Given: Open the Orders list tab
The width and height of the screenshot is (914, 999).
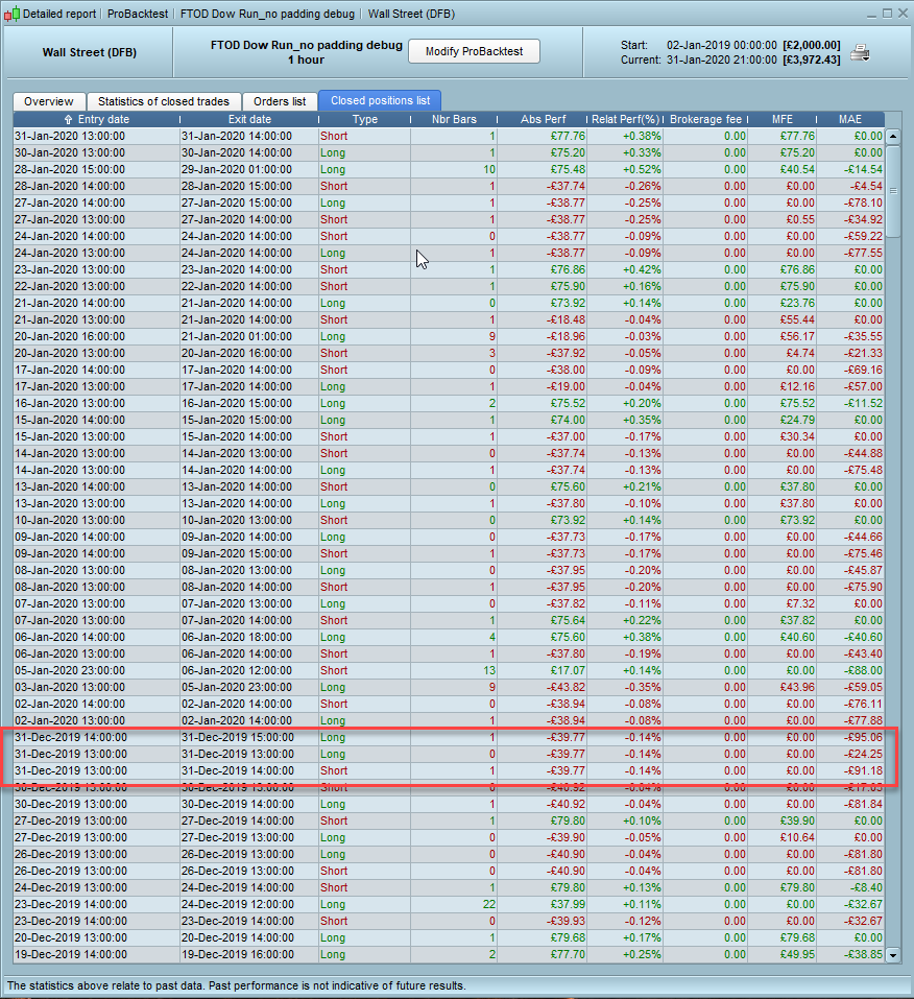Looking at the screenshot, I should coord(280,101).
